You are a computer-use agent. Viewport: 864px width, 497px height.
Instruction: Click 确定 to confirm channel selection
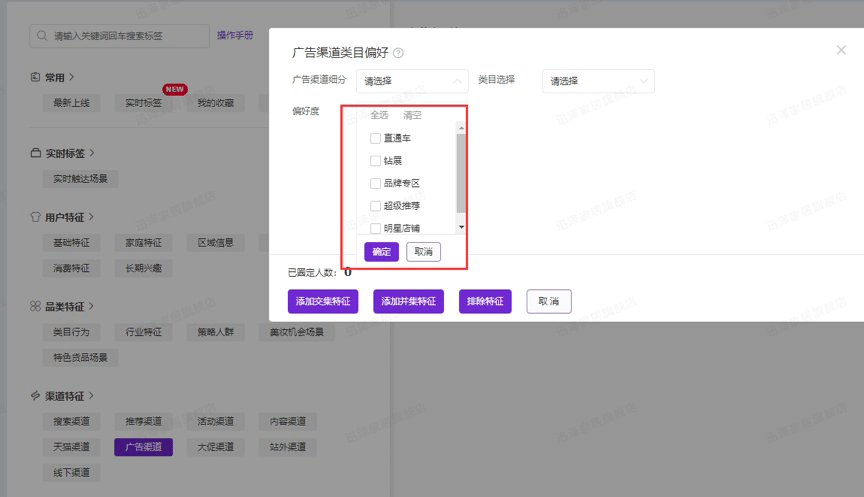[382, 252]
